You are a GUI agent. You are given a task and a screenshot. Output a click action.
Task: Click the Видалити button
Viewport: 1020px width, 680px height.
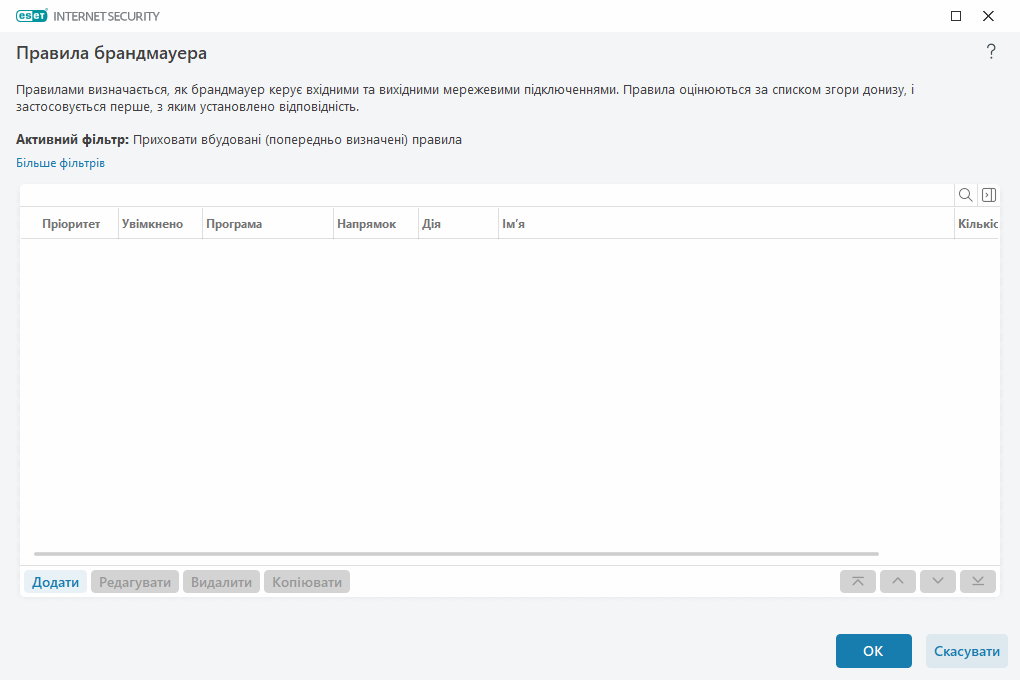(x=221, y=582)
